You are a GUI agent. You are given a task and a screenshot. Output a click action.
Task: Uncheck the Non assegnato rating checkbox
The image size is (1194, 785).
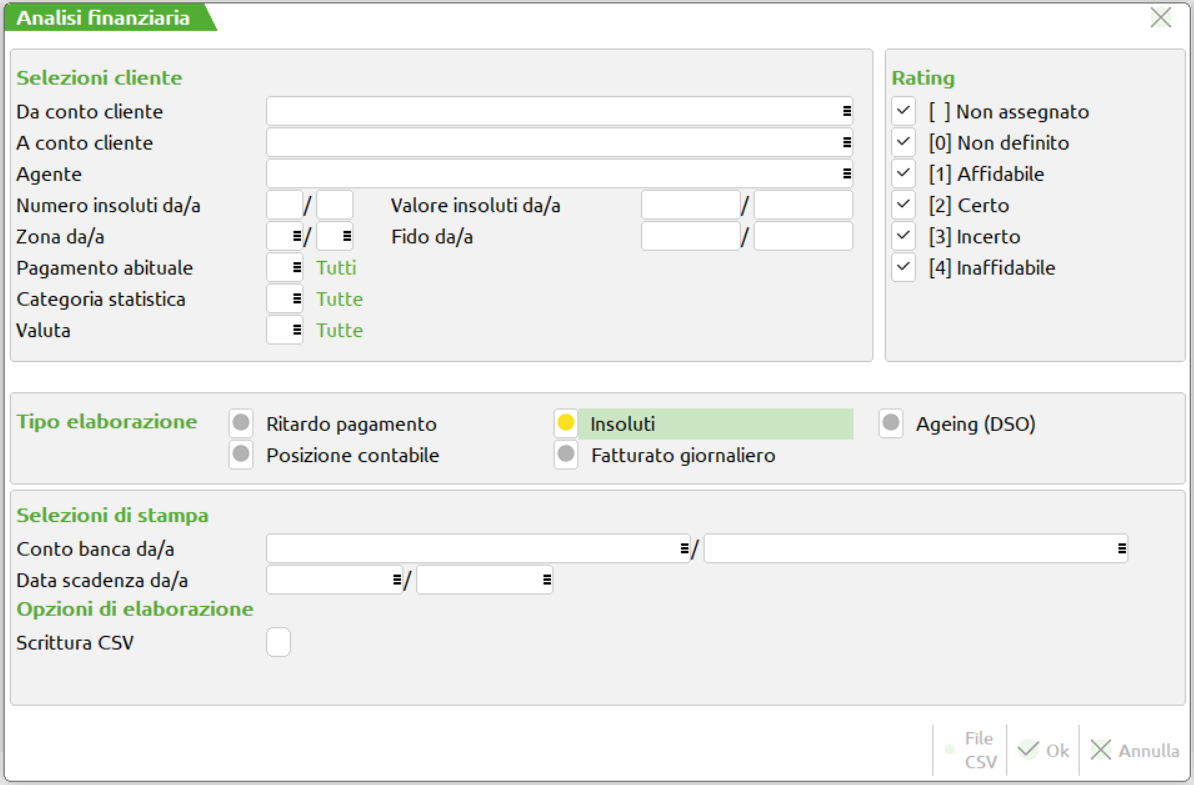tap(904, 111)
